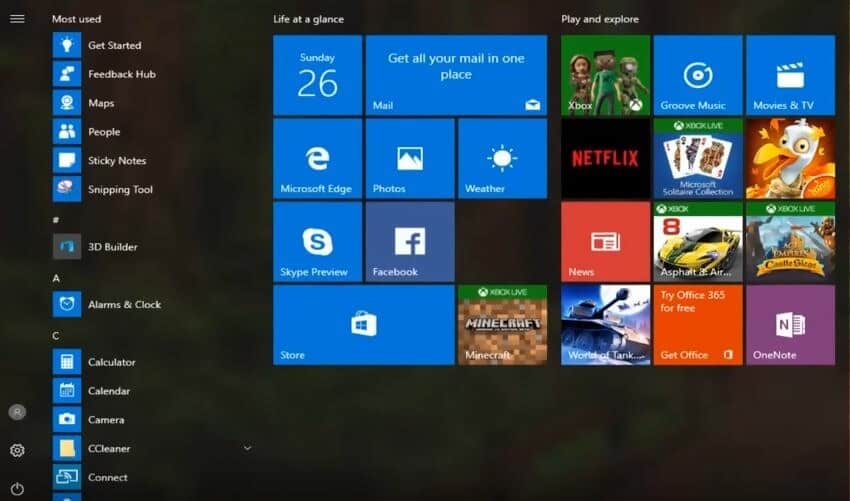850x501 pixels.
Task: Open the People app
Action: (154, 132)
